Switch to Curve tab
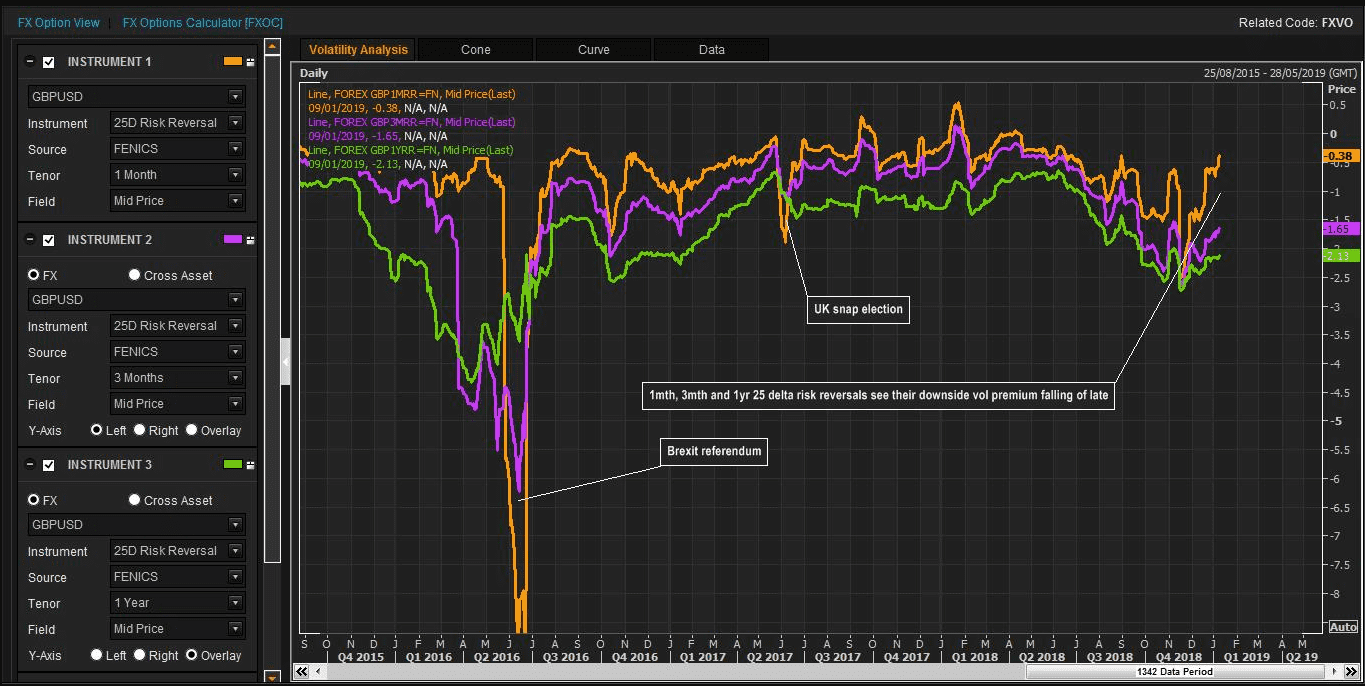1365x686 pixels. point(594,50)
